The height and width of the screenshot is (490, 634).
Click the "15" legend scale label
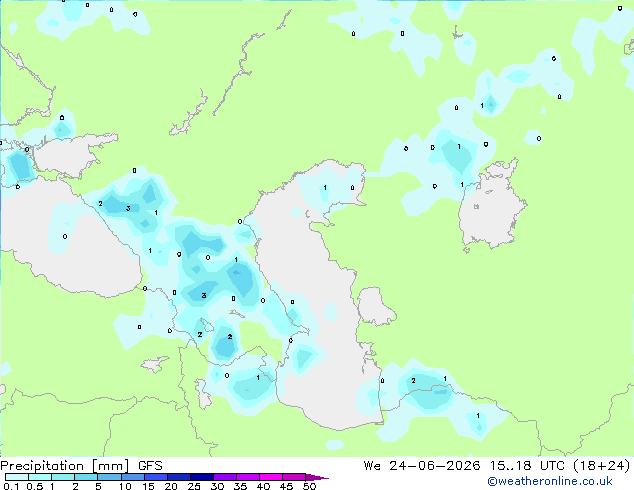pyautogui.click(x=148, y=486)
